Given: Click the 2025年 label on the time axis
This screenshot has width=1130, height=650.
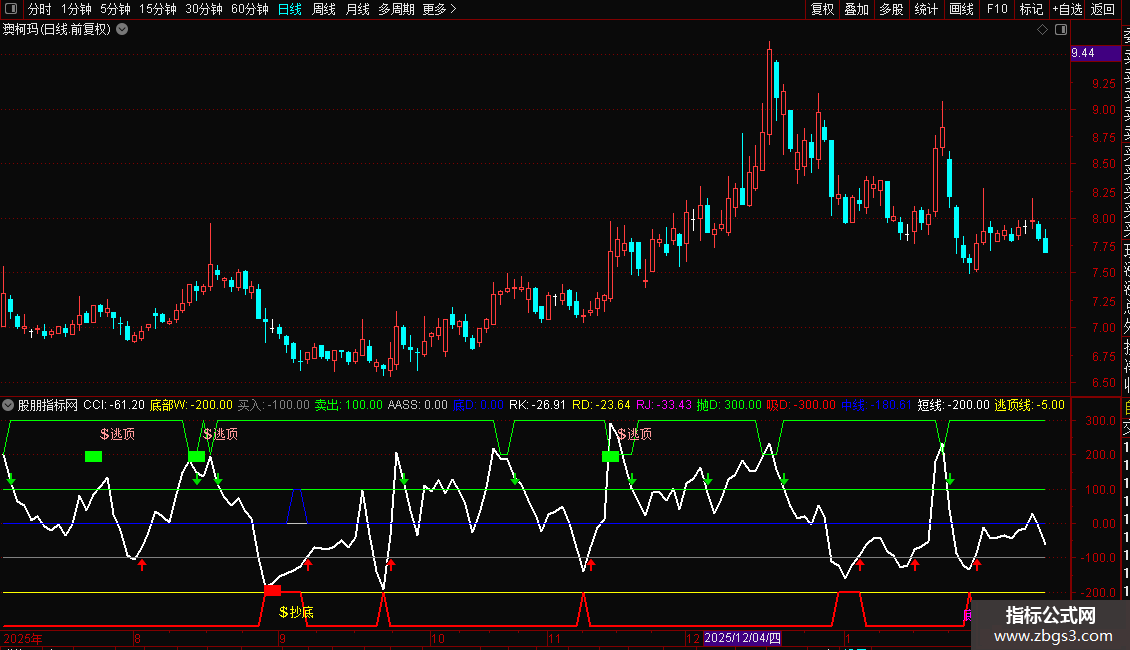Looking at the screenshot, I should point(23,638).
